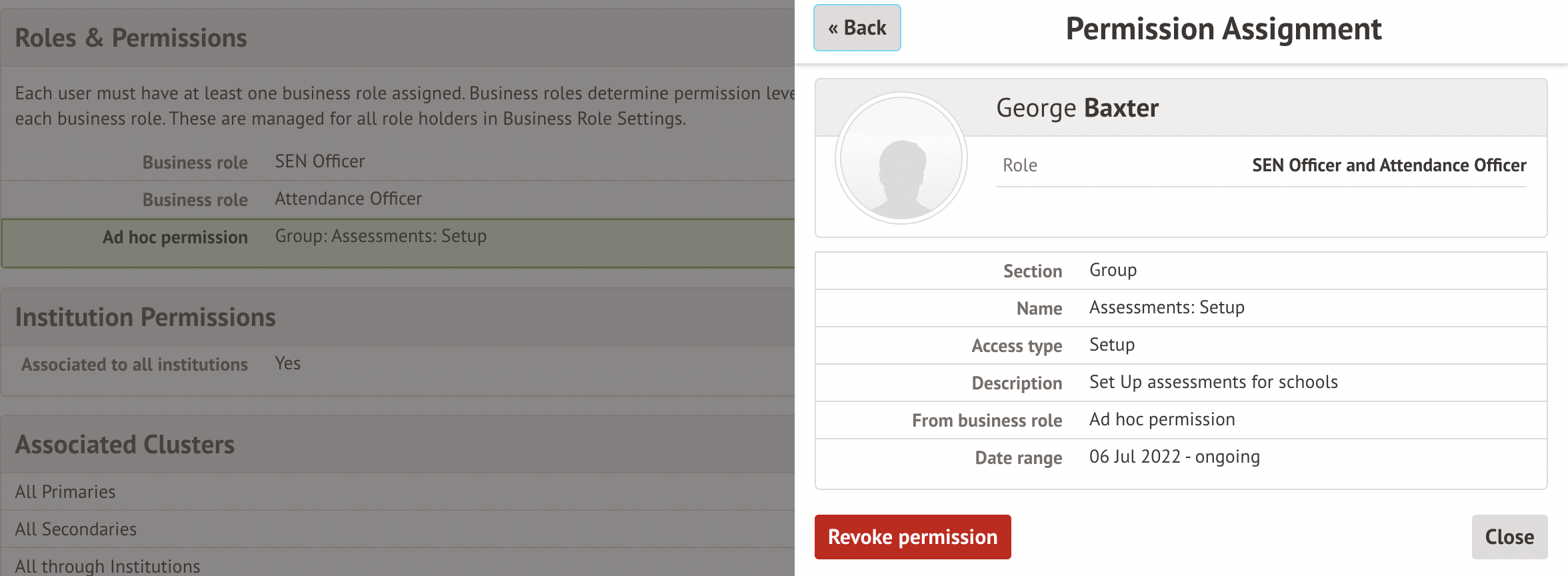This screenshot has height=576, width=1568.
Task: Click Revoke permission button
Action: point(912,537)
